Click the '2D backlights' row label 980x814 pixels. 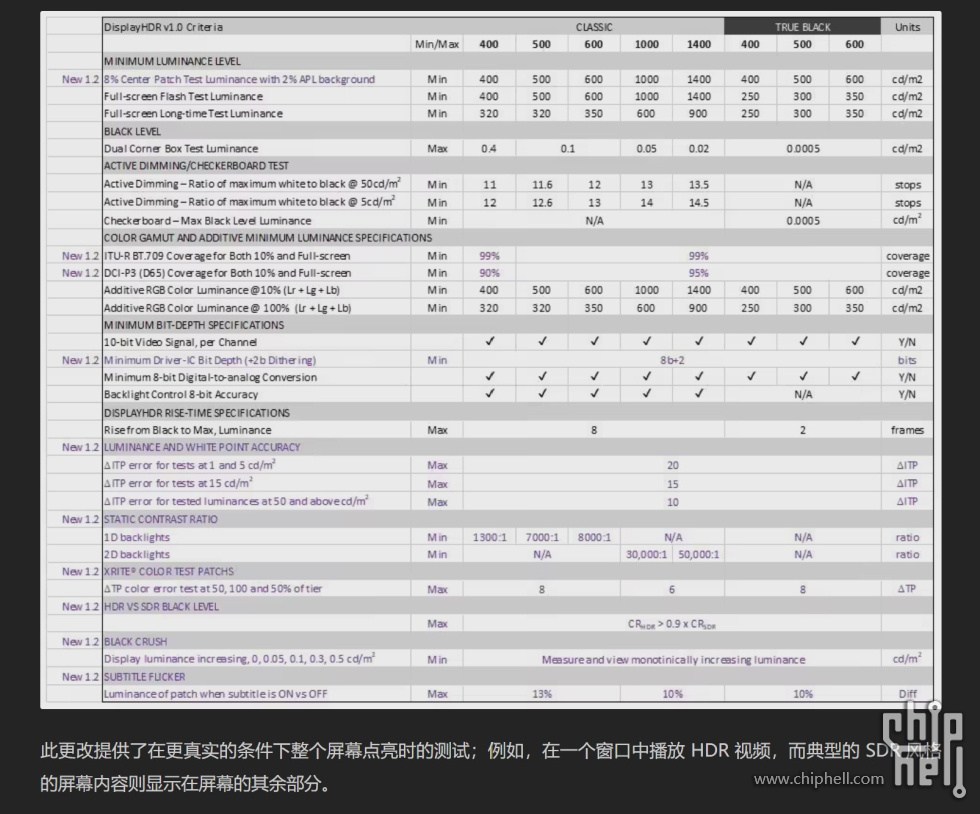137,555
